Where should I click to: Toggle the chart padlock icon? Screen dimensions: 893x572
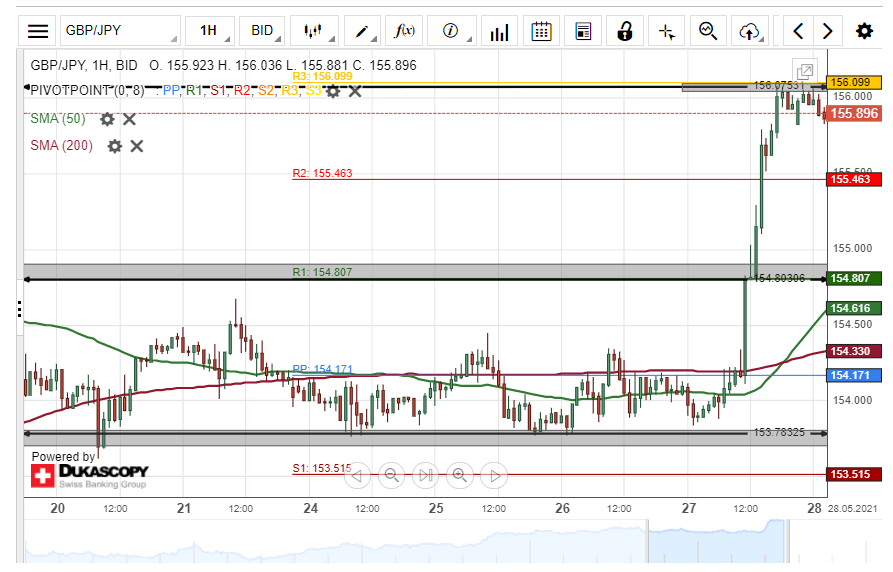point(625,31)
